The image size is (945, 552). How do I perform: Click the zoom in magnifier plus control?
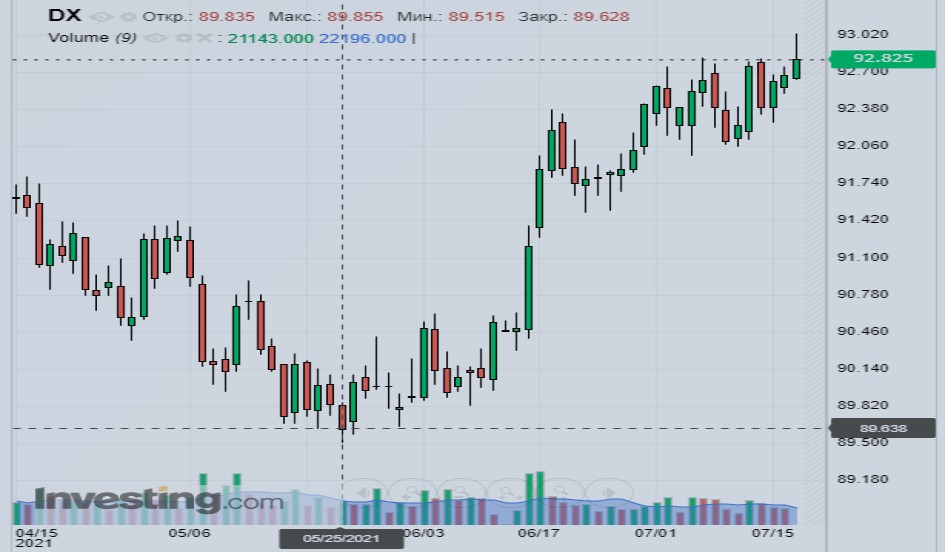pyautogui.click(x=413, y=493)
